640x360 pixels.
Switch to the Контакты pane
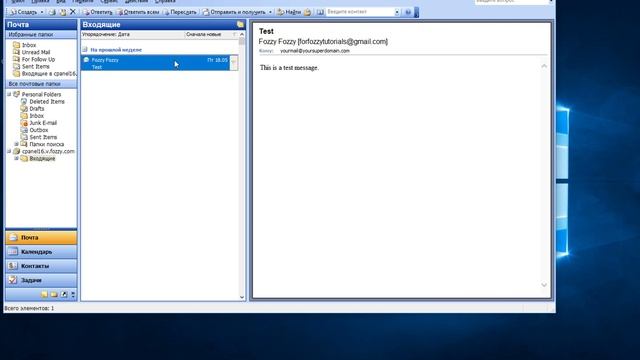tap(41, 266)
